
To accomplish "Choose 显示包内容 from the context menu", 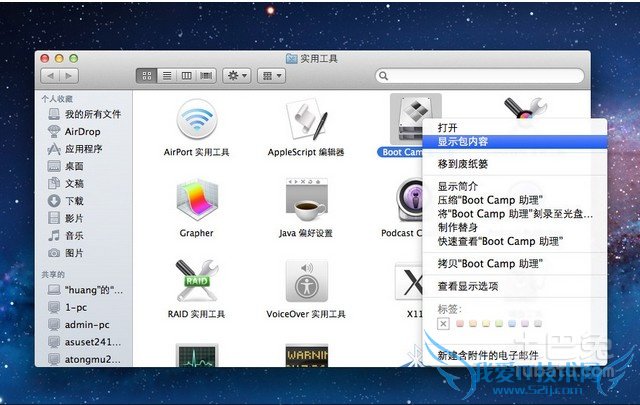I will [x=514, y=142].
